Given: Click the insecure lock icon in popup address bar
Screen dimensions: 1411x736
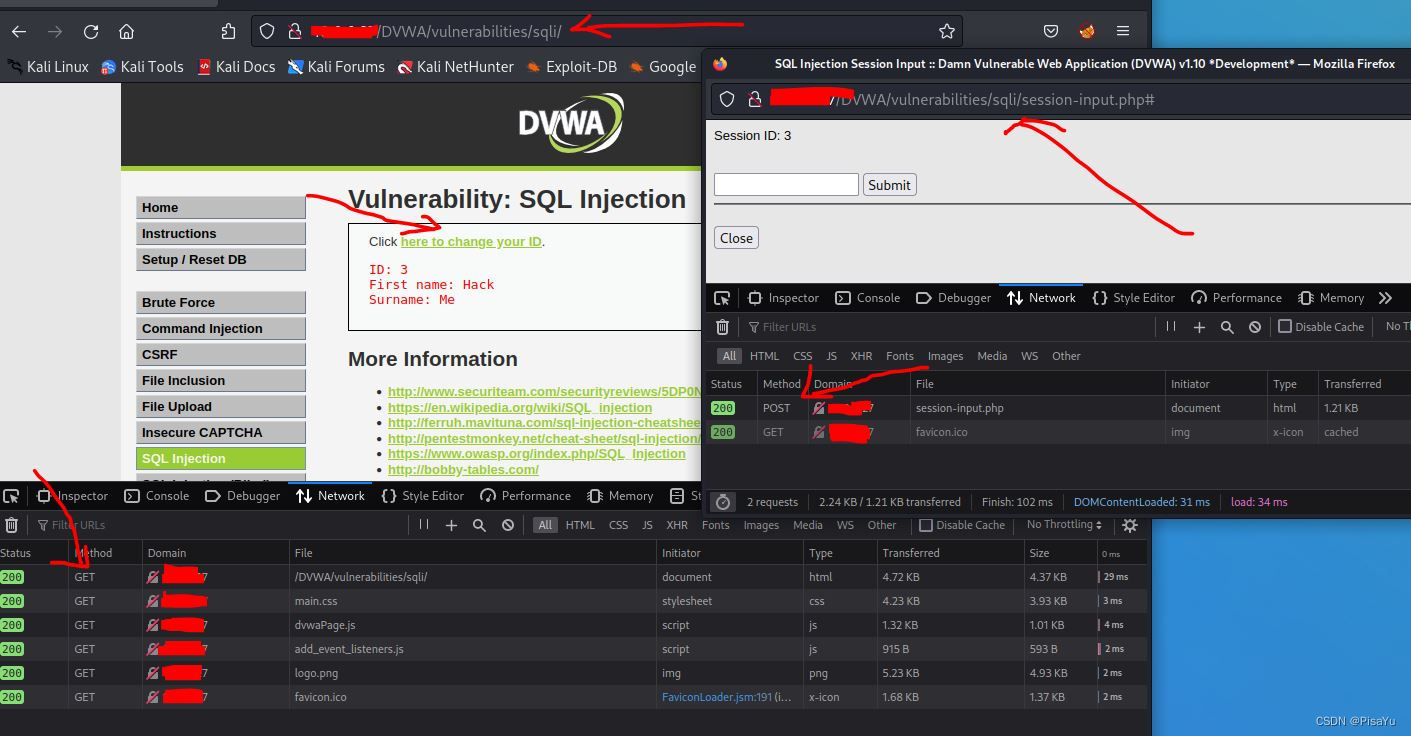Looking at the screenshot, I should tap(755, 99).
